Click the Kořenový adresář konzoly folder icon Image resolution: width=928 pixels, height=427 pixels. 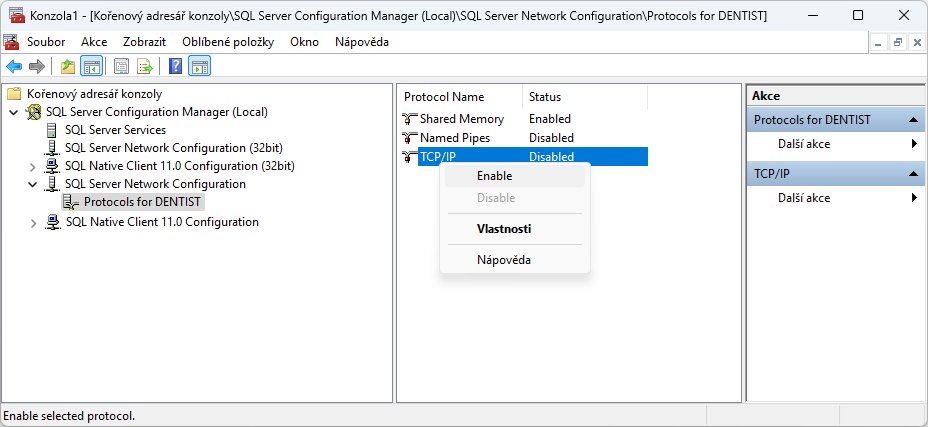click(x=14, y=94)
